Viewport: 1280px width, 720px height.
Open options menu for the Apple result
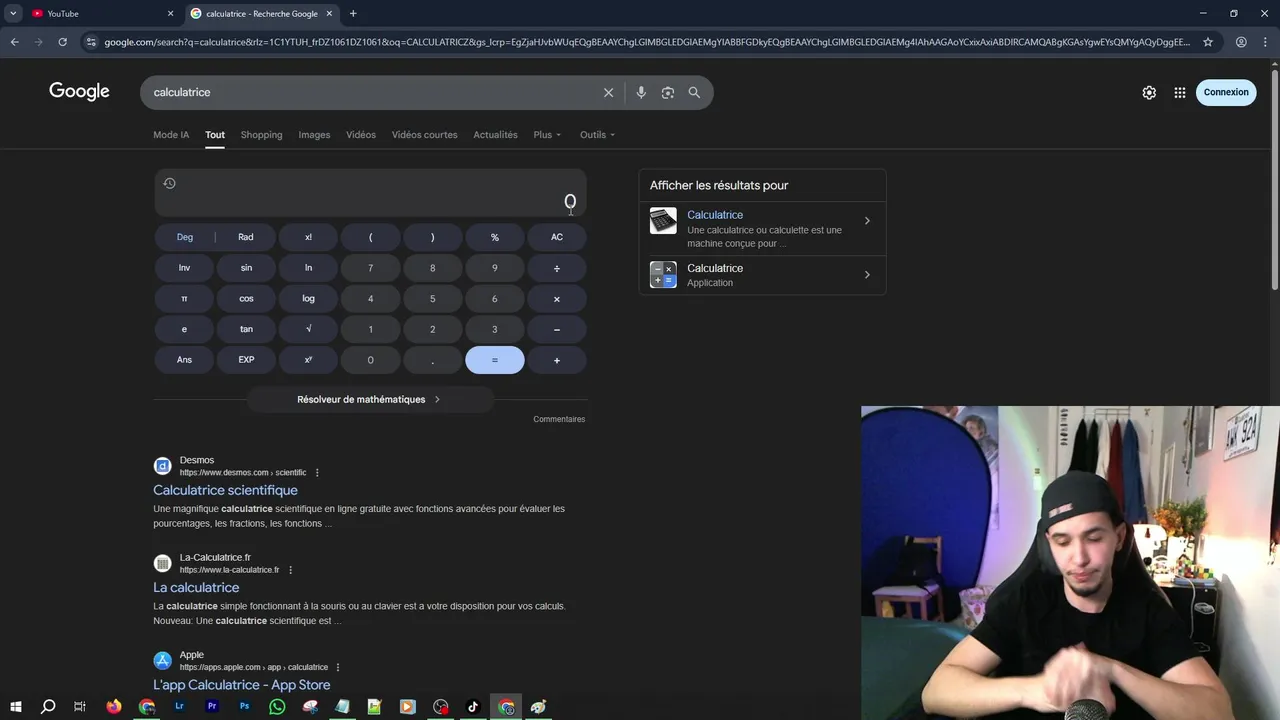pyautogui.click(x=338, y=667)
